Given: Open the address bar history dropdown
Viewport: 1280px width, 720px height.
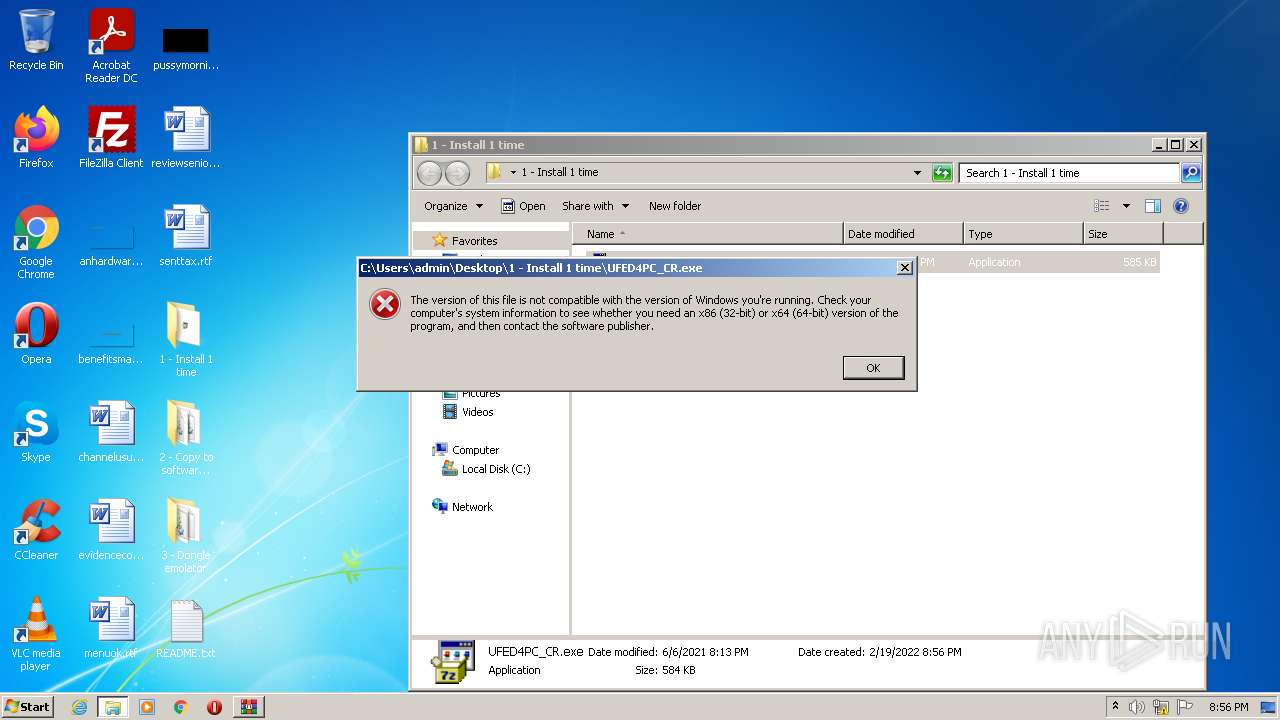Looking at the screenshot, I should pos(917,173).
